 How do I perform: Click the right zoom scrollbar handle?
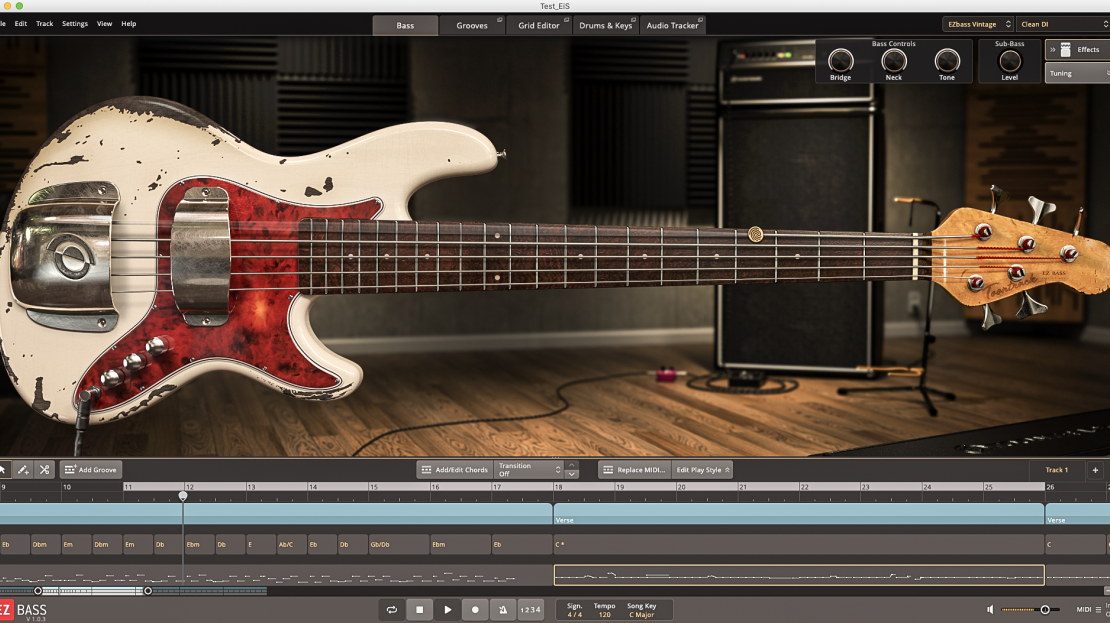[148, 590]
